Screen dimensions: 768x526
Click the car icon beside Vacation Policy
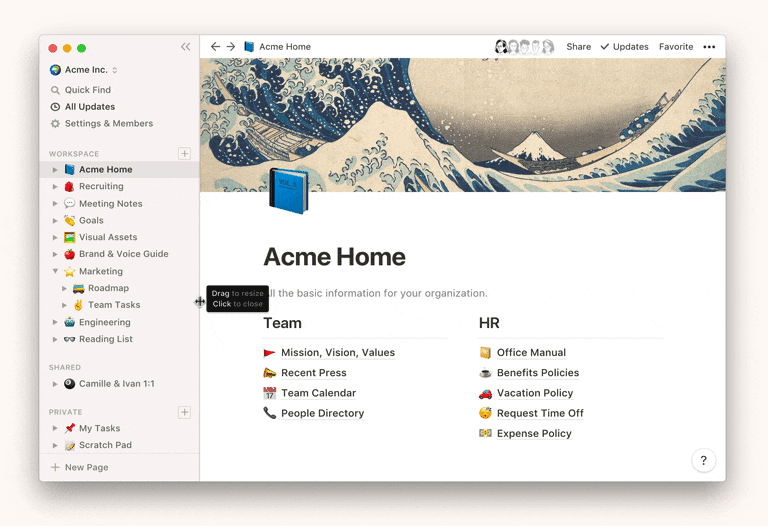click(x=485, y=393)
